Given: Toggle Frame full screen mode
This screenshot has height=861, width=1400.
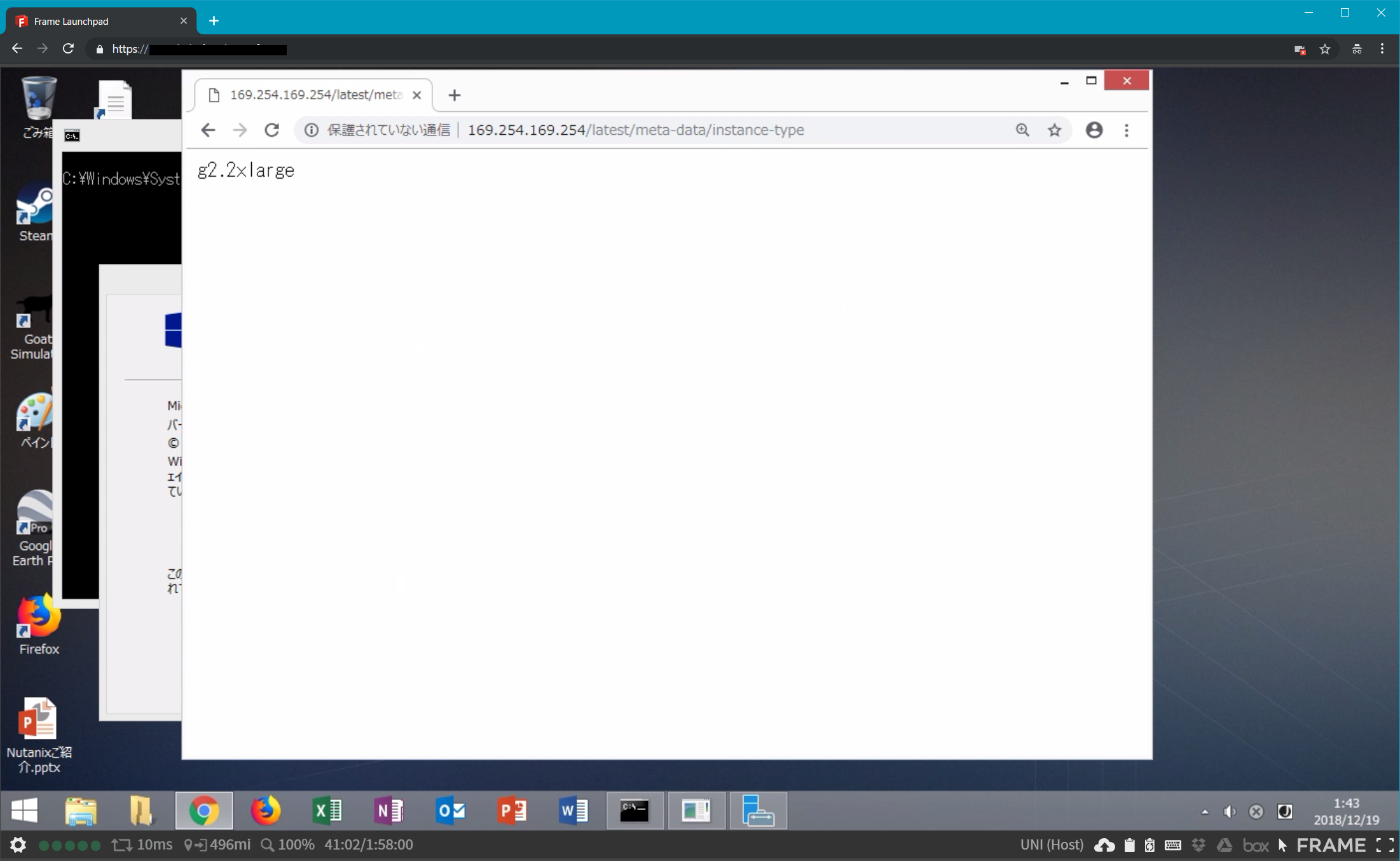Looking at the screenshot, I should (x=1385, y=845).
